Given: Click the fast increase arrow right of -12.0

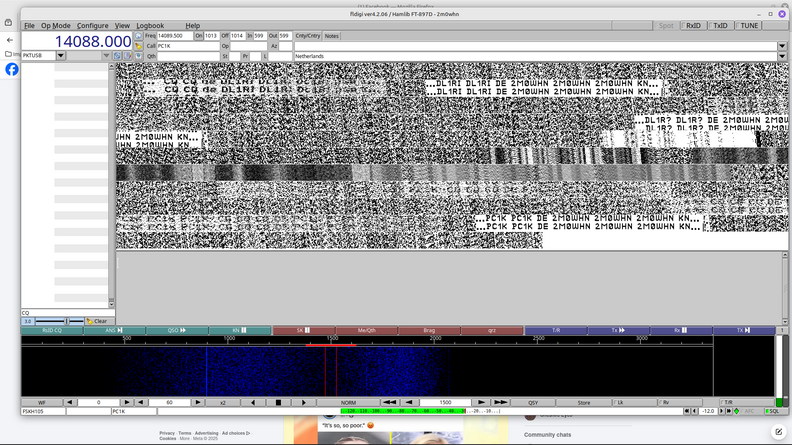Looking at the screenshot, I should [729, 411].
